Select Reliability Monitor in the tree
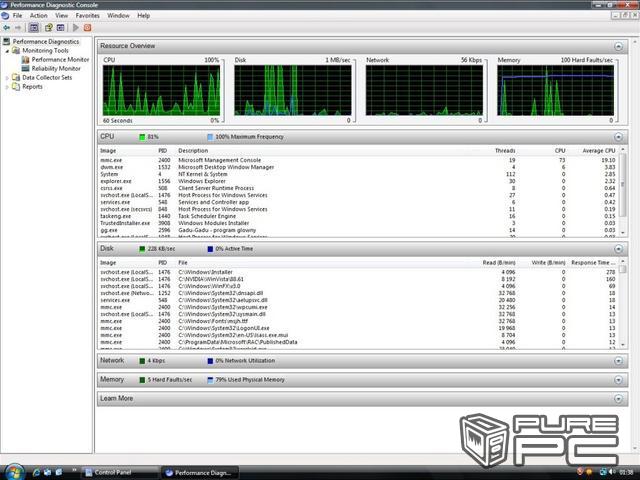The image size is (640, 480). 56,68
